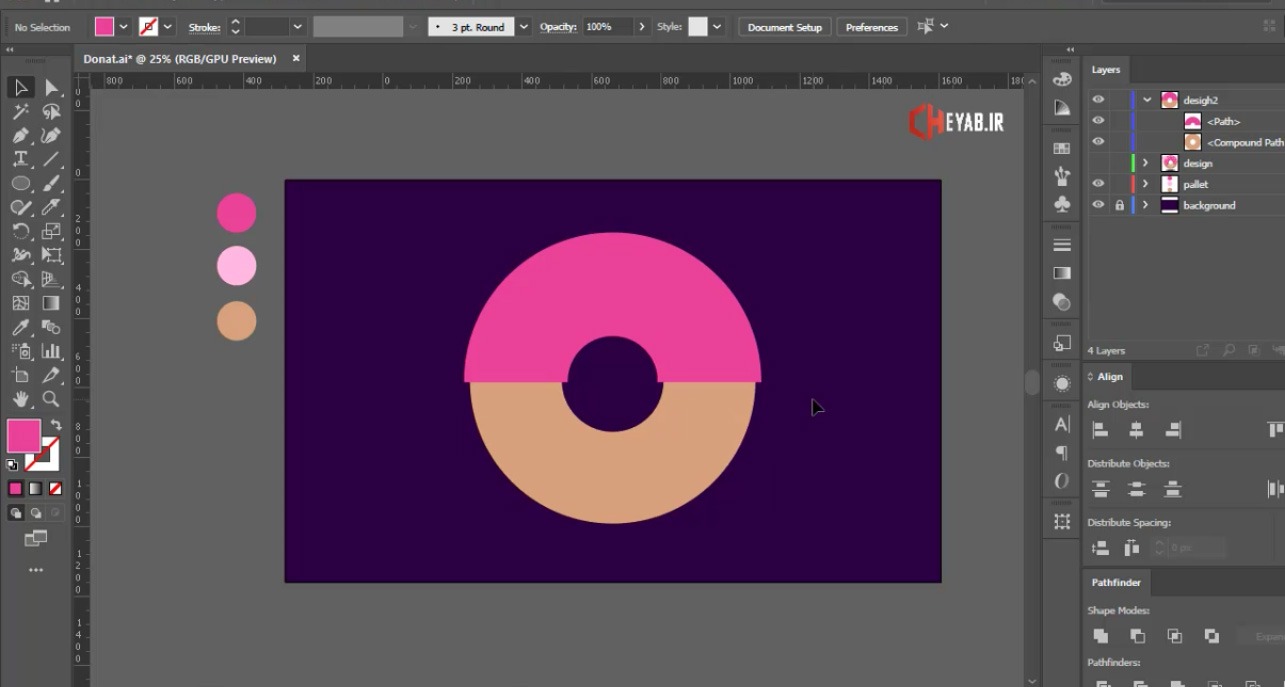Open the Symbols panel club icon
The height and width of the screenshot is (687, 1285).
(x=1062, y=204)
